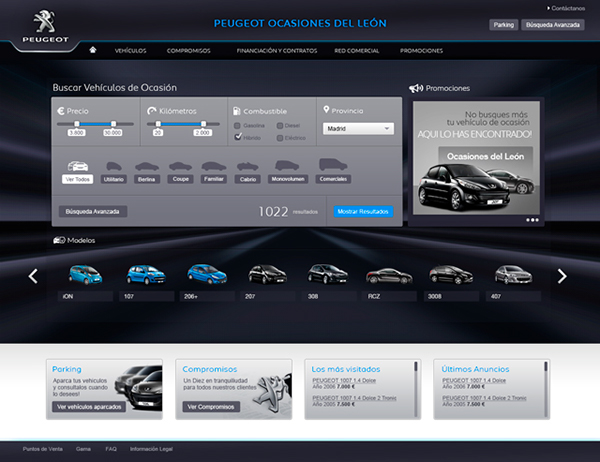Open the Vehículos menu

click(130, 51)
